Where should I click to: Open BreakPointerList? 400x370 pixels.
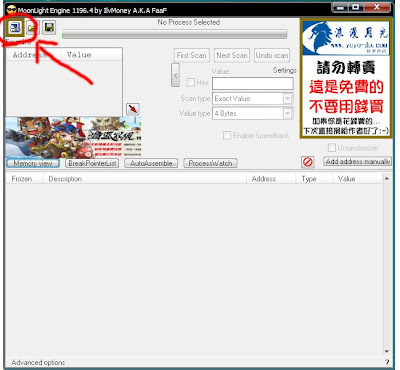(x=92, y=163)
